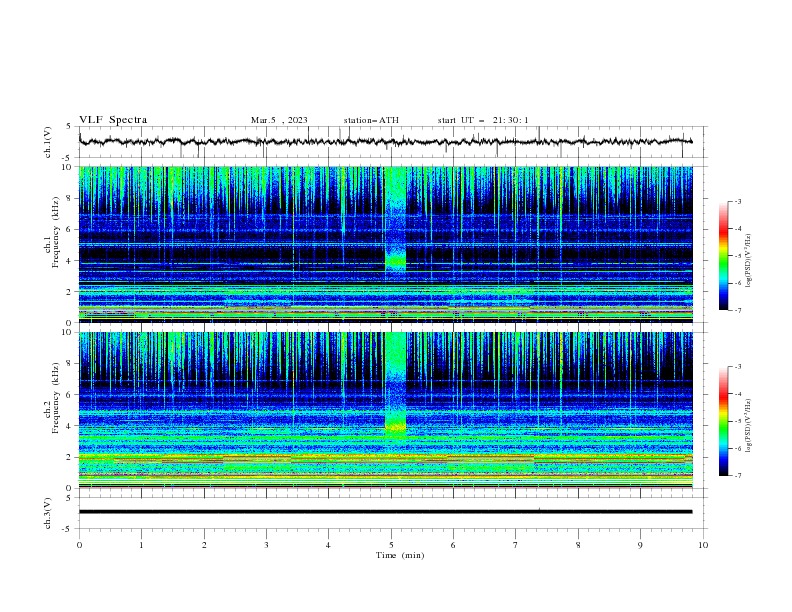Image resolution: width=792 pixels, height=612 pixels.
Task: Click the upper 'log(PSD)(V²/Hz)' label
Action: click(749, 261)
